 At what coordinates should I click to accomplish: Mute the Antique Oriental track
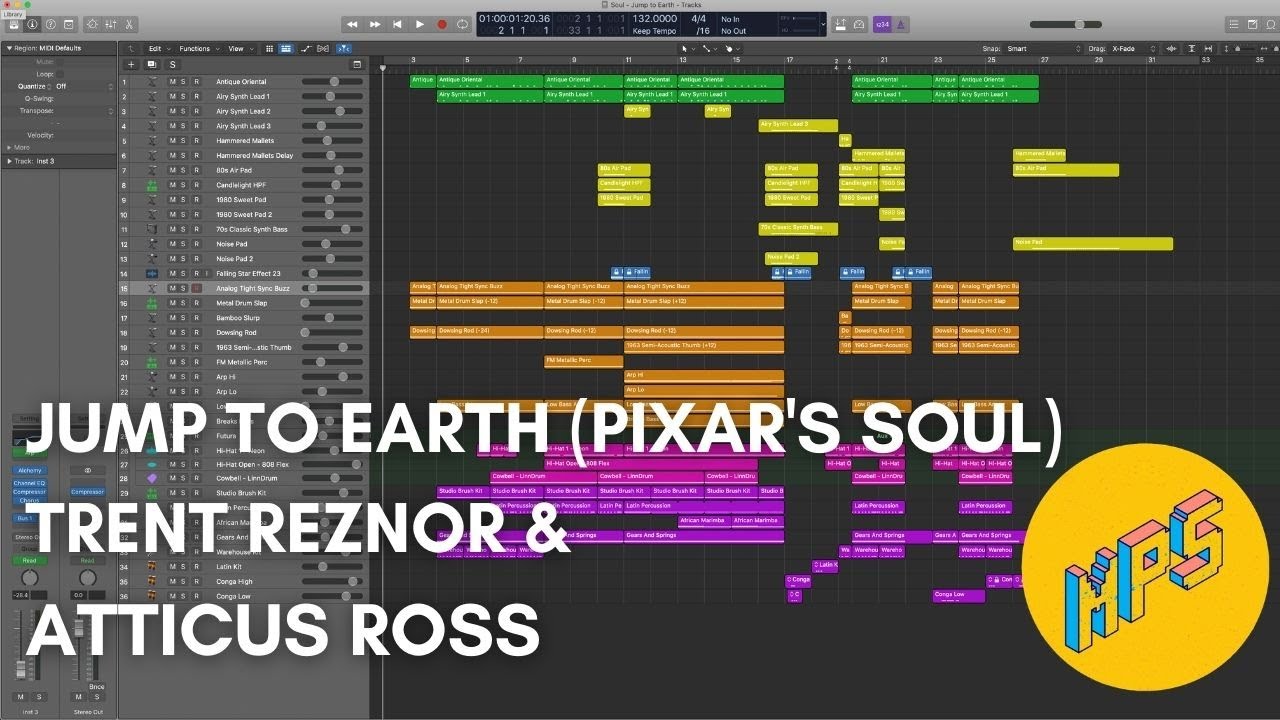(x=172, y=82)
